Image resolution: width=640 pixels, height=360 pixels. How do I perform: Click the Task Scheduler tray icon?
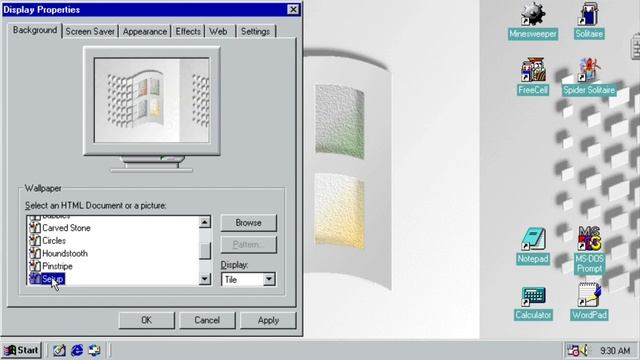coord(573,350)
